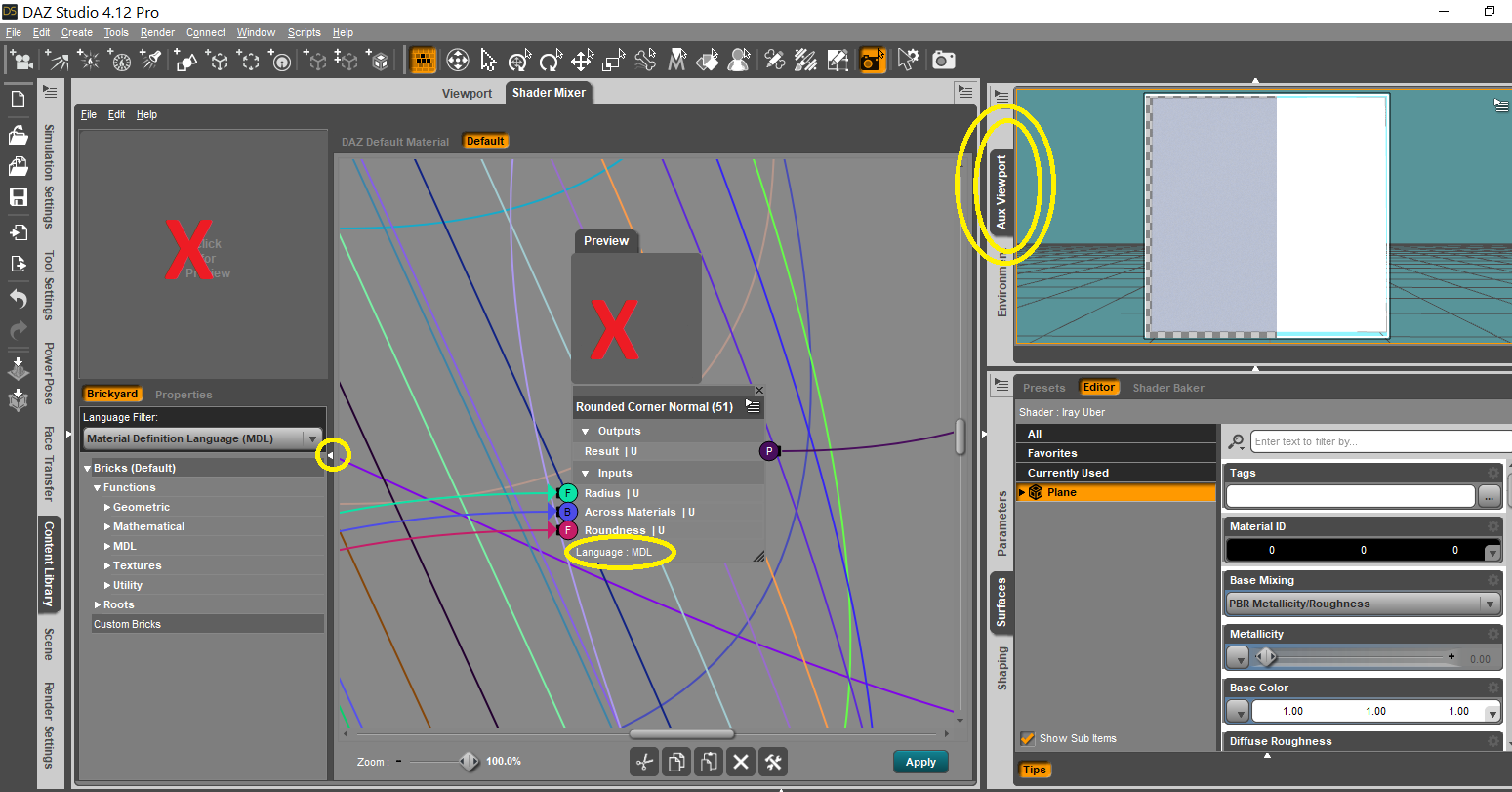Collapse the Outputs section of the brick
Image resolution: width=1512 pixels, height=792 pixels.
[586, 431]
